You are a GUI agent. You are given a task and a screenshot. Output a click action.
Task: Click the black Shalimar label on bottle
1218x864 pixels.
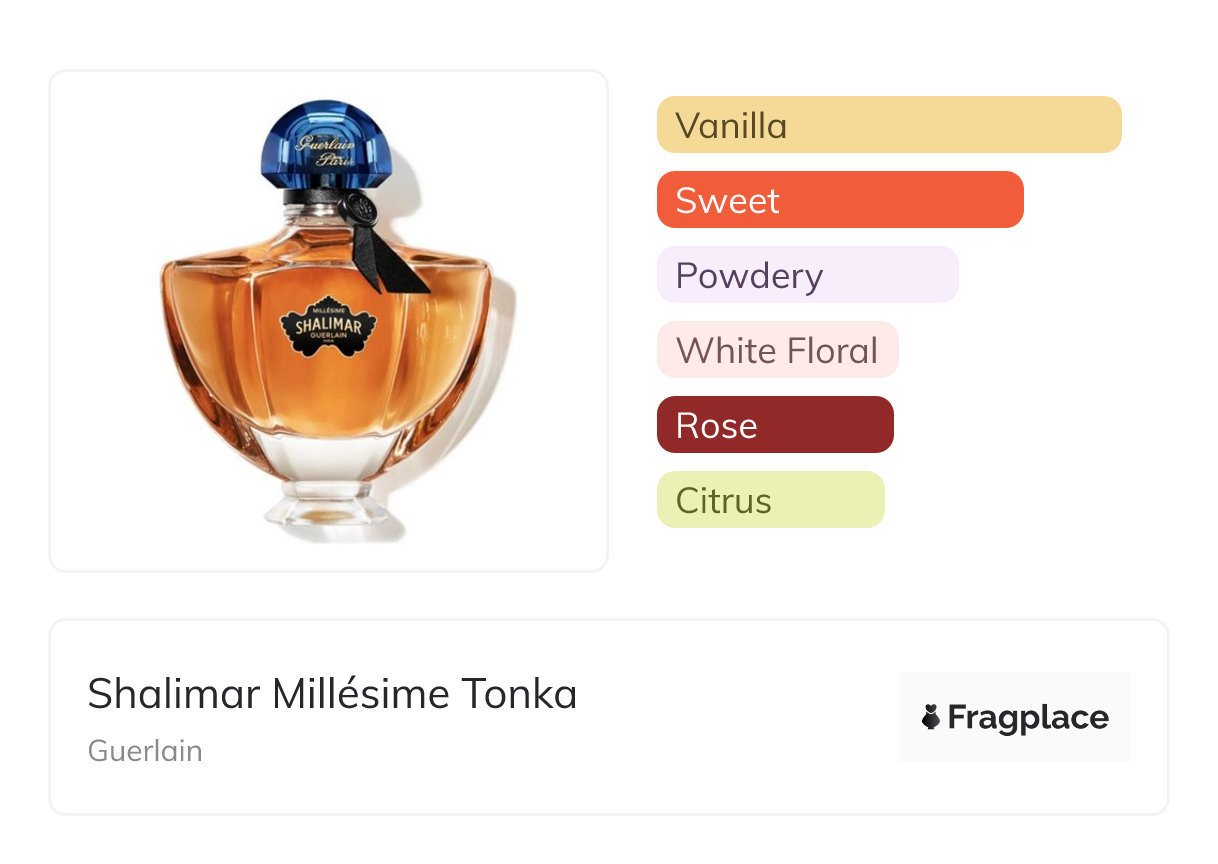pyautogui.click(x=328, y=327)
